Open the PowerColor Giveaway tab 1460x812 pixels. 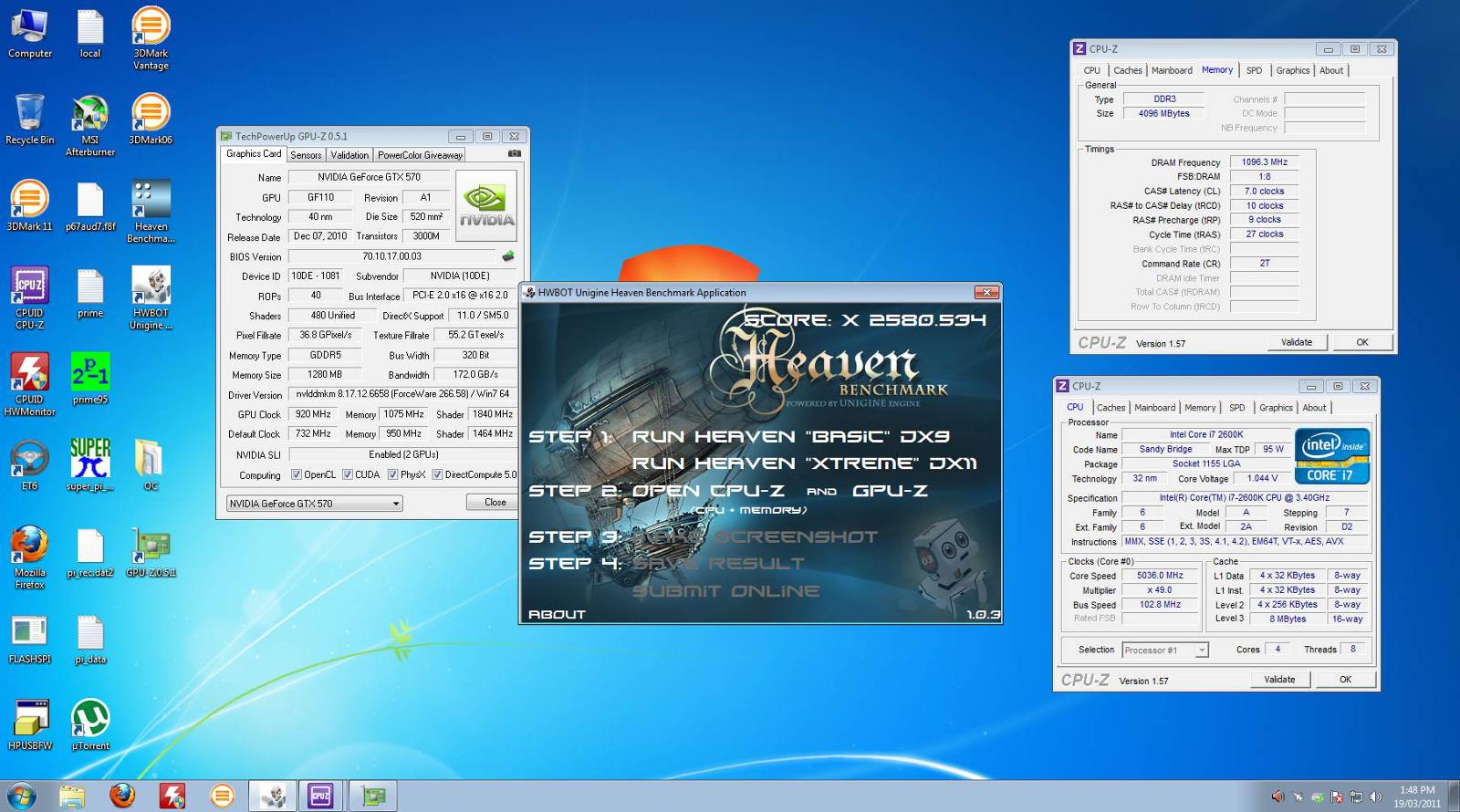coord(420,155)
